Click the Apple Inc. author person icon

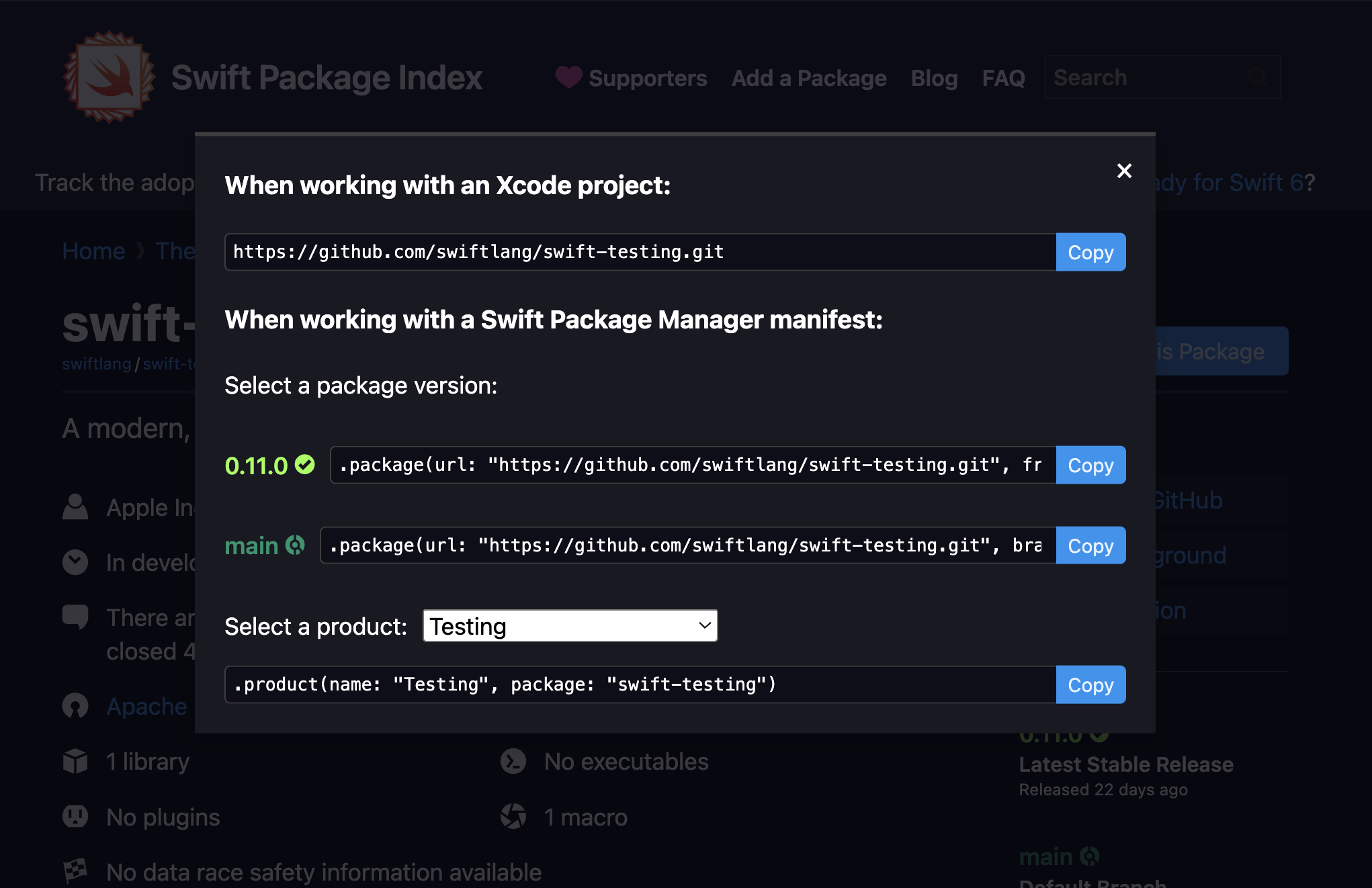75,507
